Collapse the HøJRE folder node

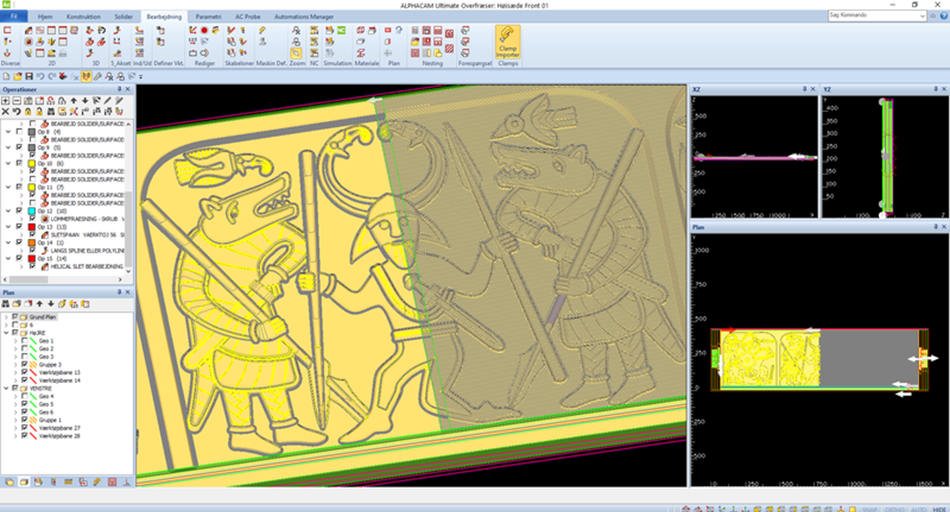coord(7,333)
